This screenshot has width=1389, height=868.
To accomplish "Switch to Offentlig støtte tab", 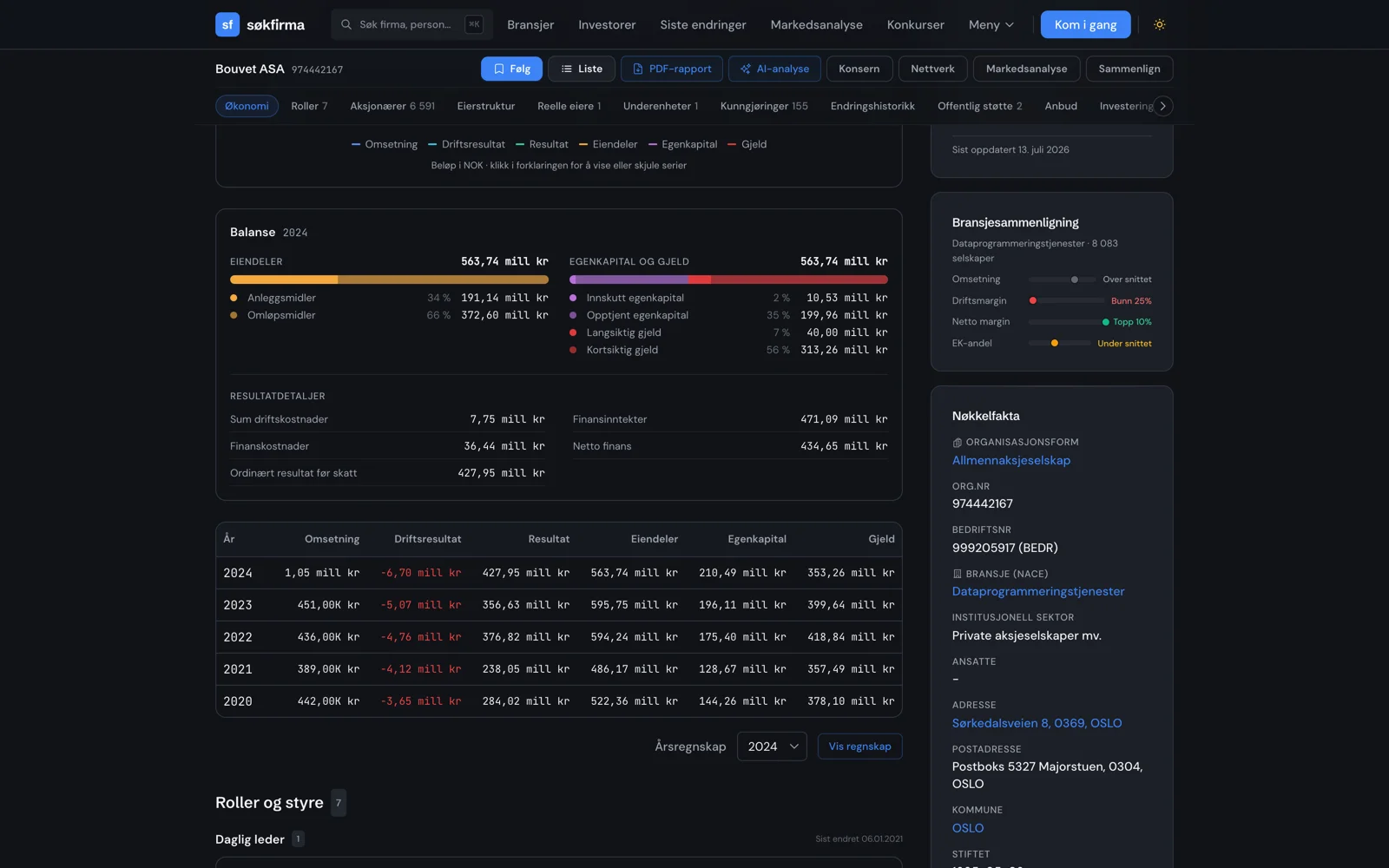I will pos(980,106).
